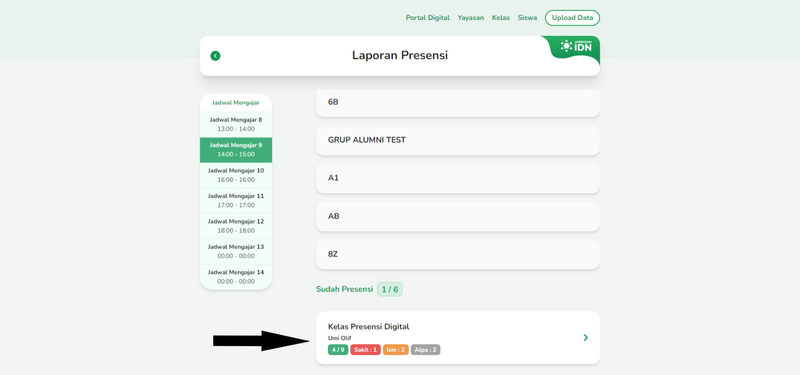Click teacher name Umi Olif
This screenshot has width=800, height=375.
tap(339, 338)
